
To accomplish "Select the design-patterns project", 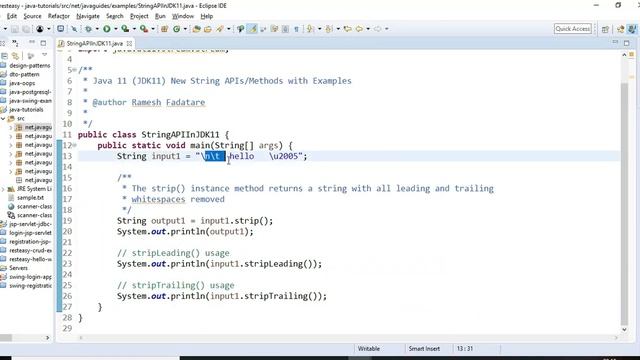I will [29, 65].
